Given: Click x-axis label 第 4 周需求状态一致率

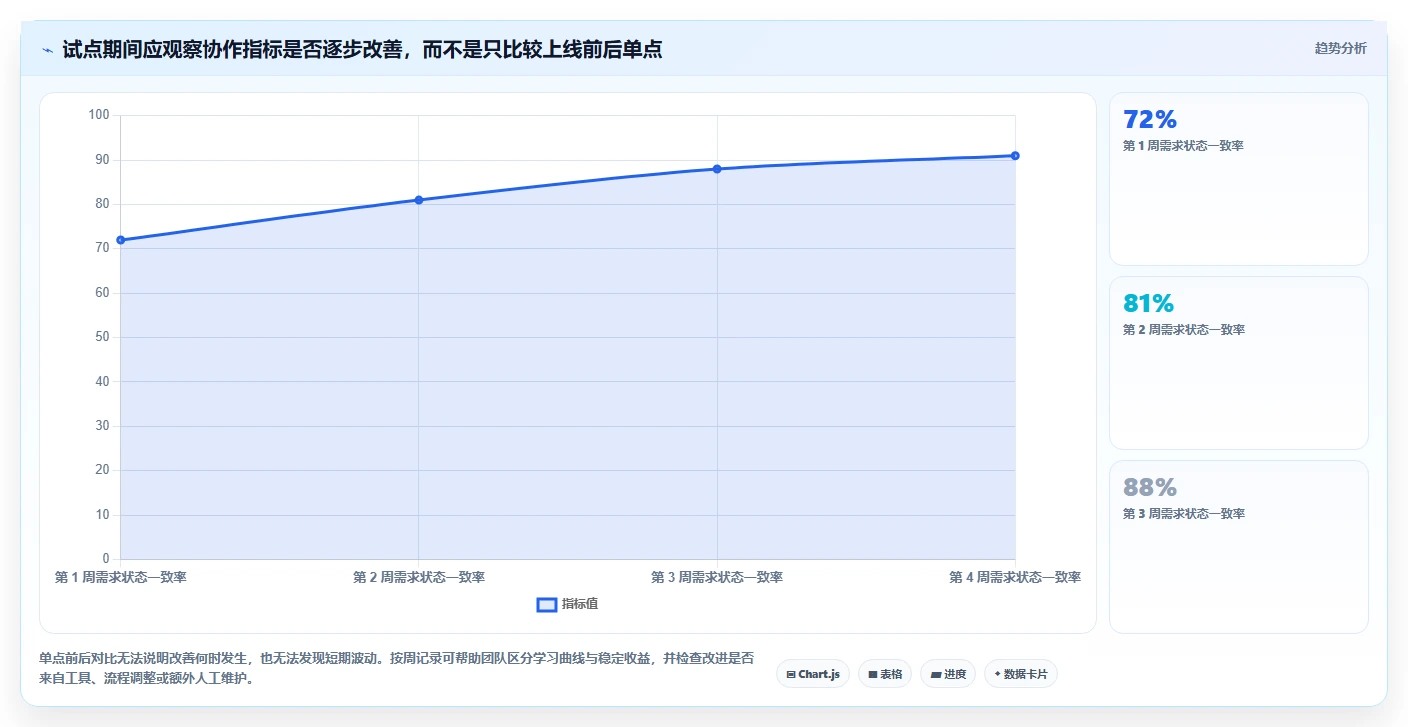Looking at the screenshot, I should pos(1015,578).
